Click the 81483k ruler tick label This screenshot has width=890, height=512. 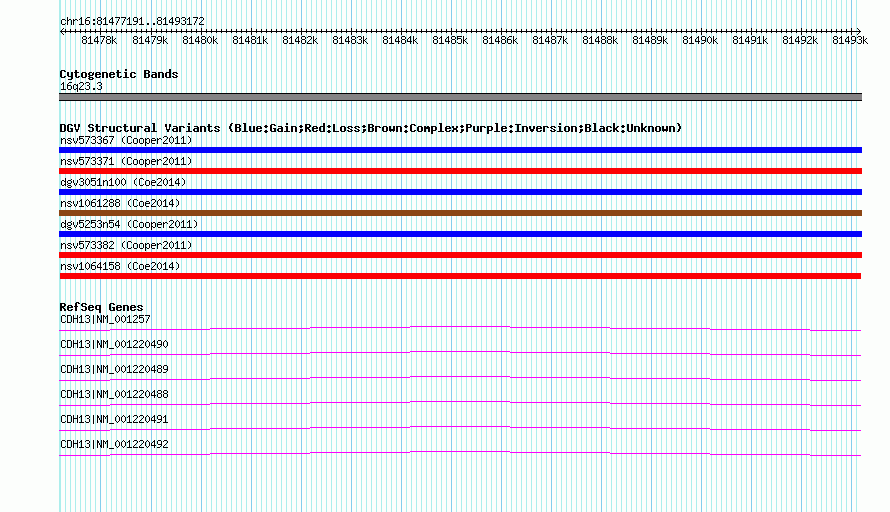pyautogui.click(x=350, y=40)
